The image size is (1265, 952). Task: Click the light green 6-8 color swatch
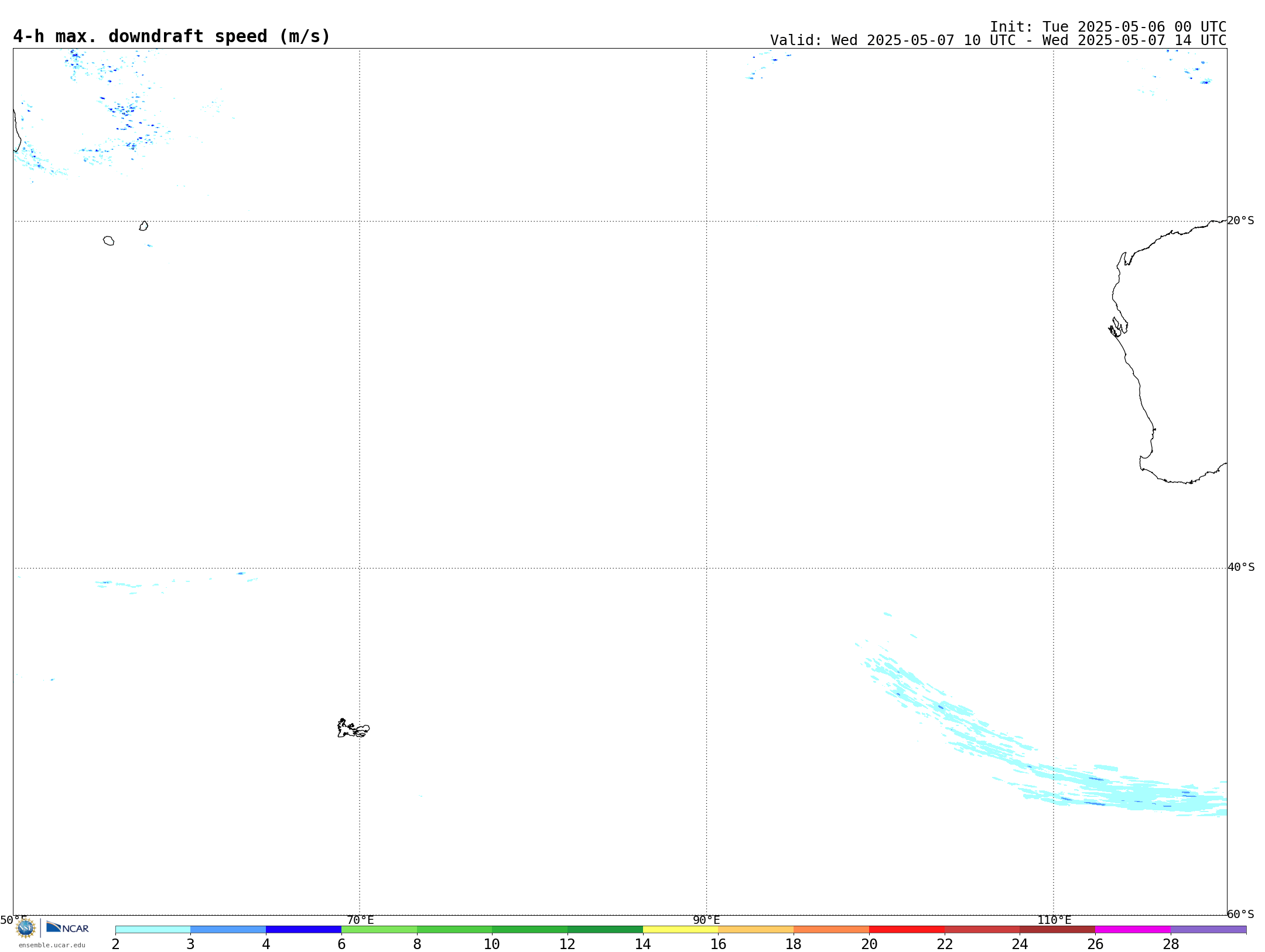click(379, 930)
